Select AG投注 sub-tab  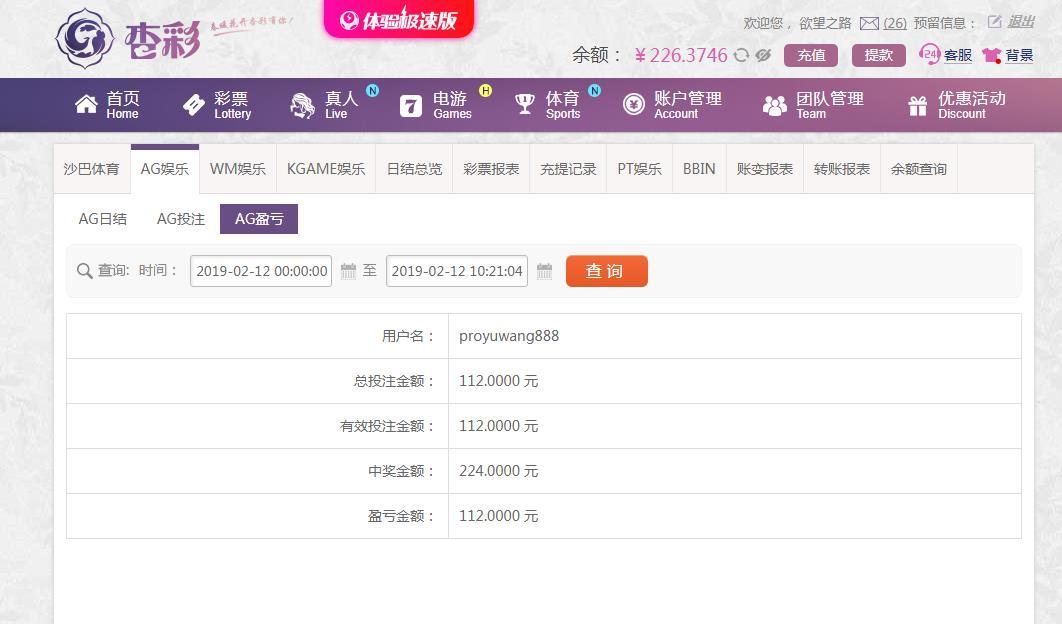[181, 219]
